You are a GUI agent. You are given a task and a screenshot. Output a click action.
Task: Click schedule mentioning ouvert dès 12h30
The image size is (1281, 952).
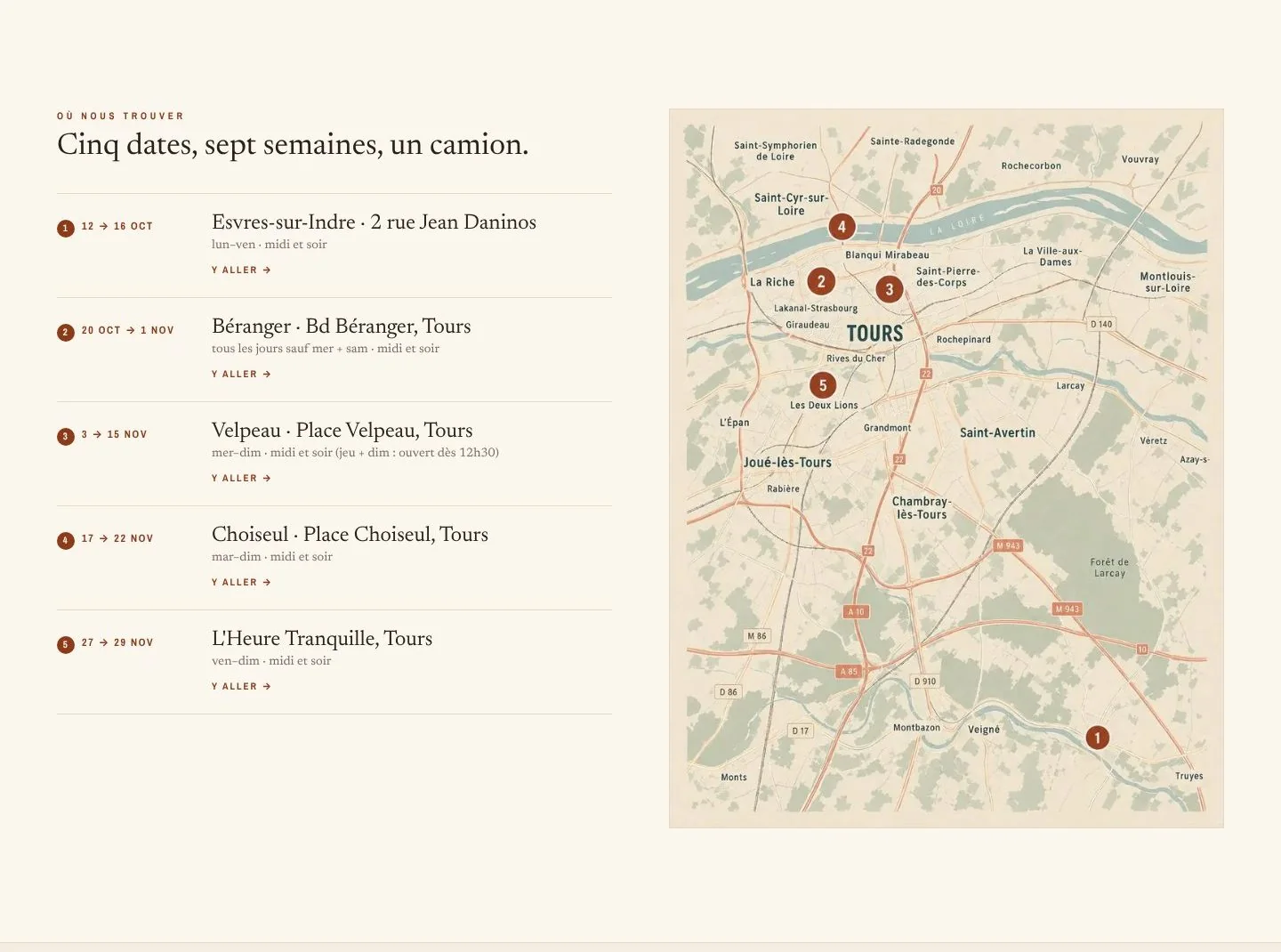[355, 452]
